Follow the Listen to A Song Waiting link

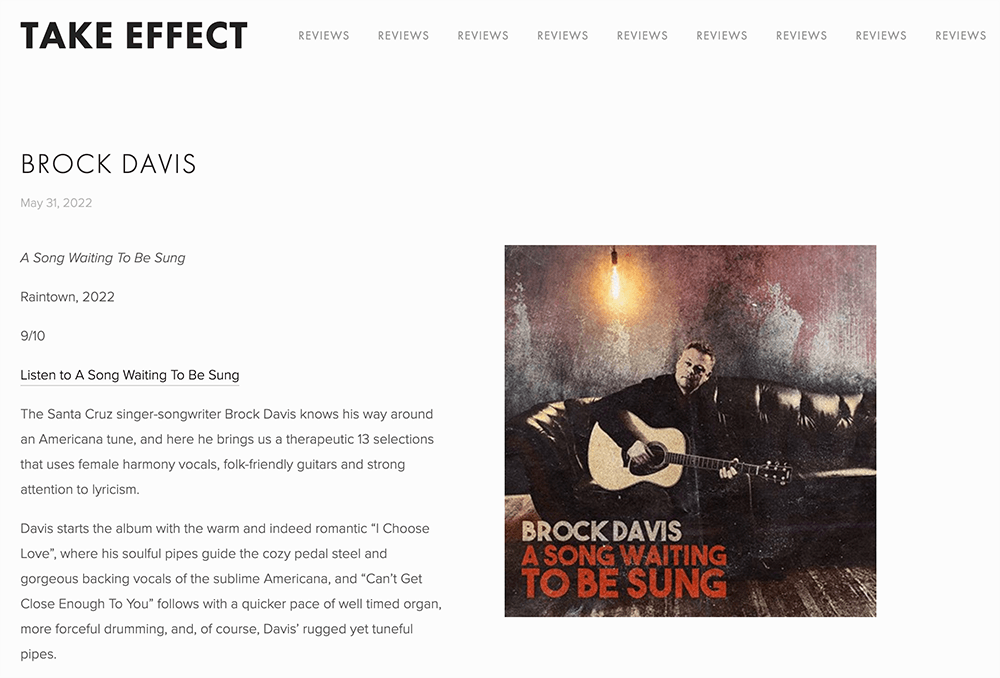coord(129,375)
